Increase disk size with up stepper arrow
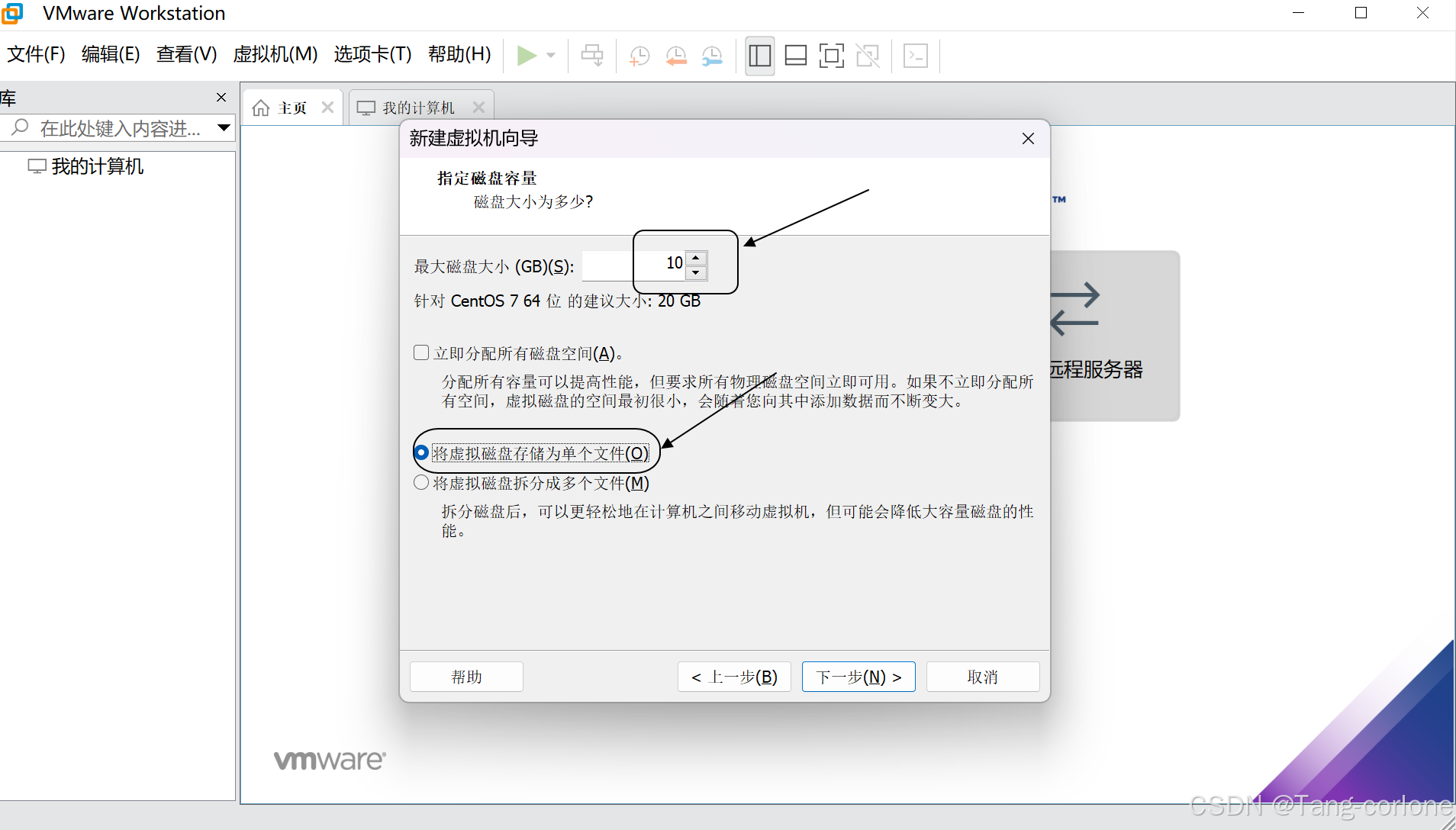The image size is (1456, 830). tap(696, 258)
